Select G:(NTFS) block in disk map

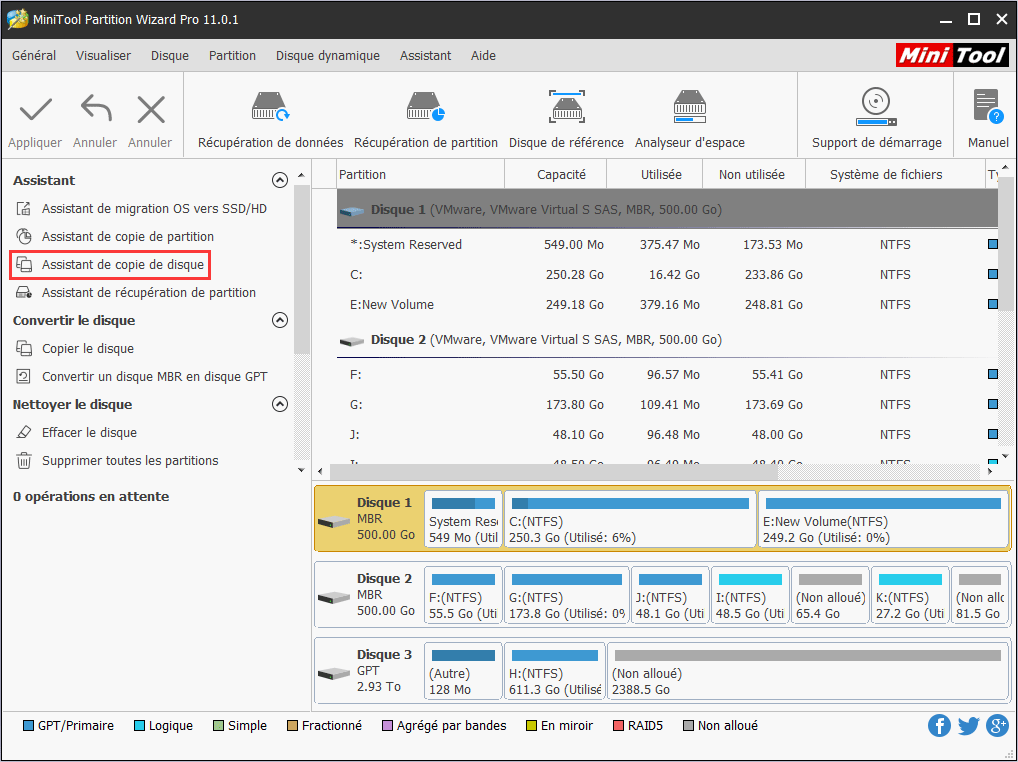click(x=567, y=595)
